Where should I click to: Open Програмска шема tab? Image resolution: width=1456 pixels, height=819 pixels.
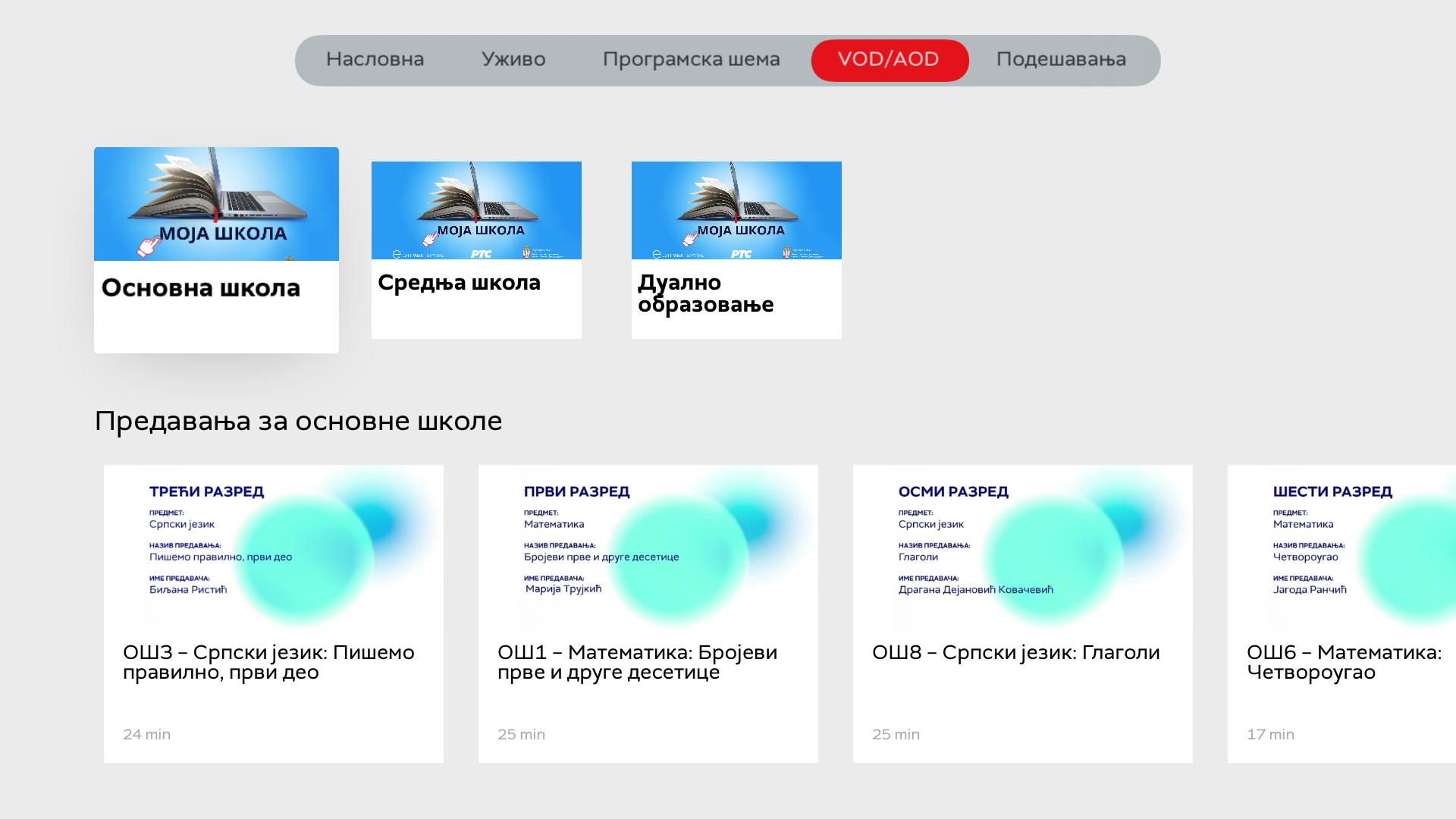pos(691,60)
